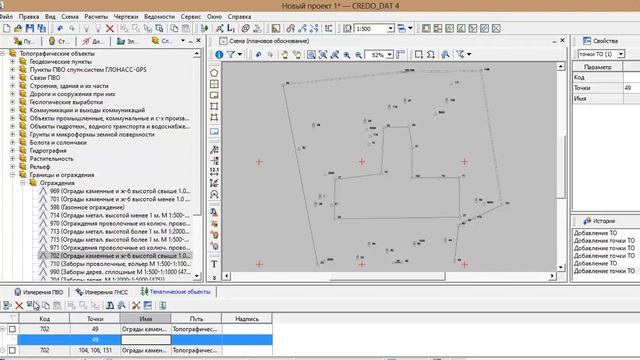Zoom out with the minus magnifier icon
Image resolution: width=640 pixels, height=360 pixels.
click(x=358, y=55)
